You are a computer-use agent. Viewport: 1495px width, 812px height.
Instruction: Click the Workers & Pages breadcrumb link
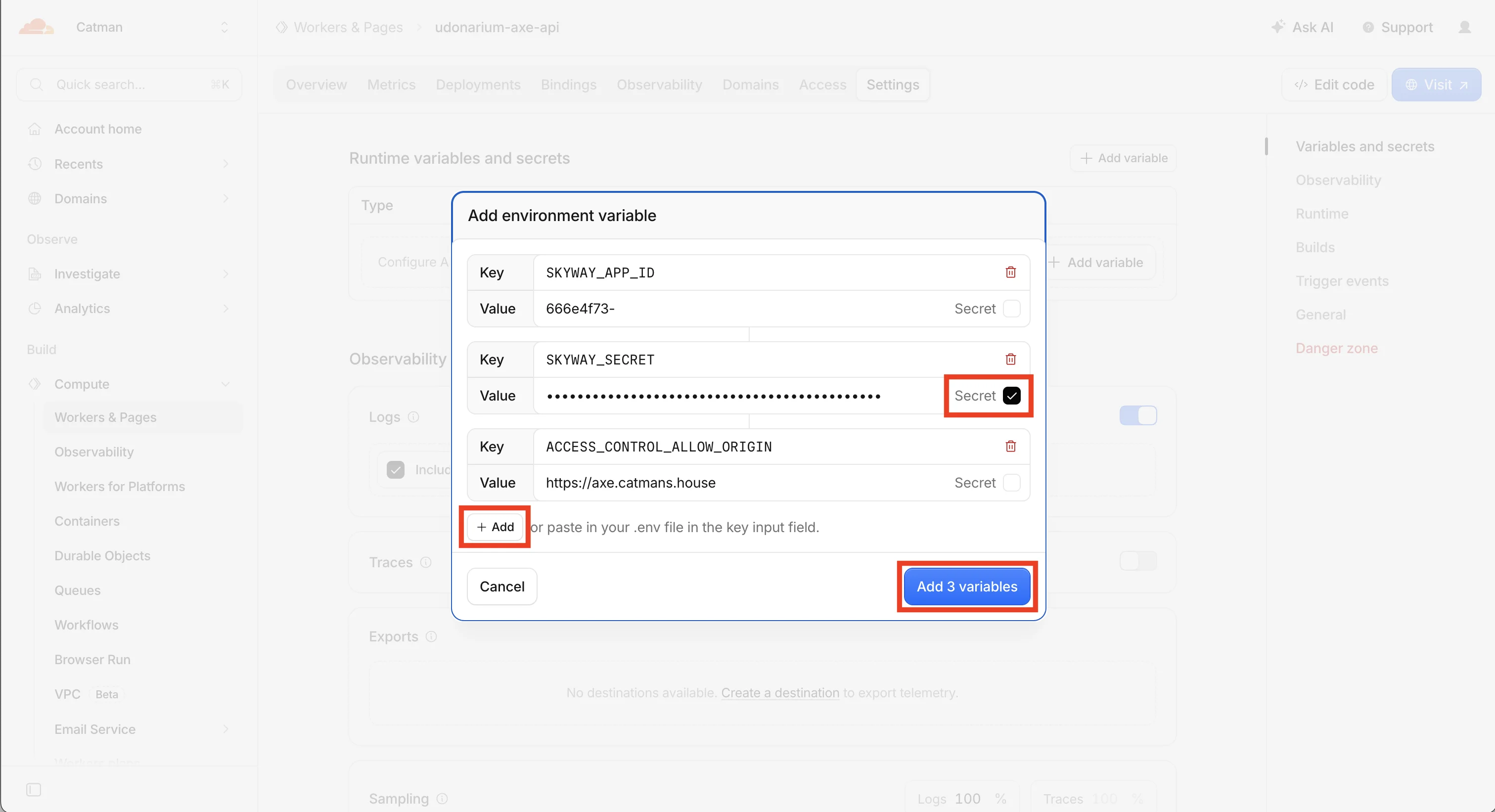point(348,27)
